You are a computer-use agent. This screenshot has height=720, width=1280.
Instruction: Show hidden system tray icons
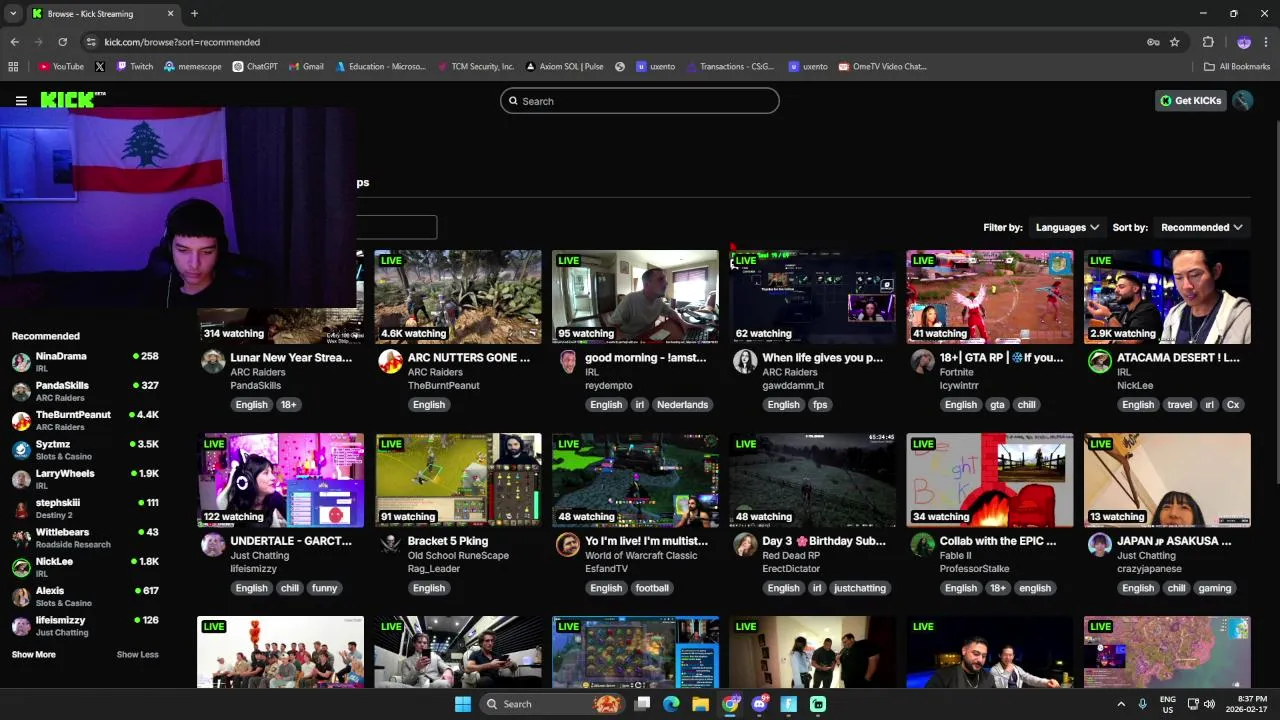1121,704
